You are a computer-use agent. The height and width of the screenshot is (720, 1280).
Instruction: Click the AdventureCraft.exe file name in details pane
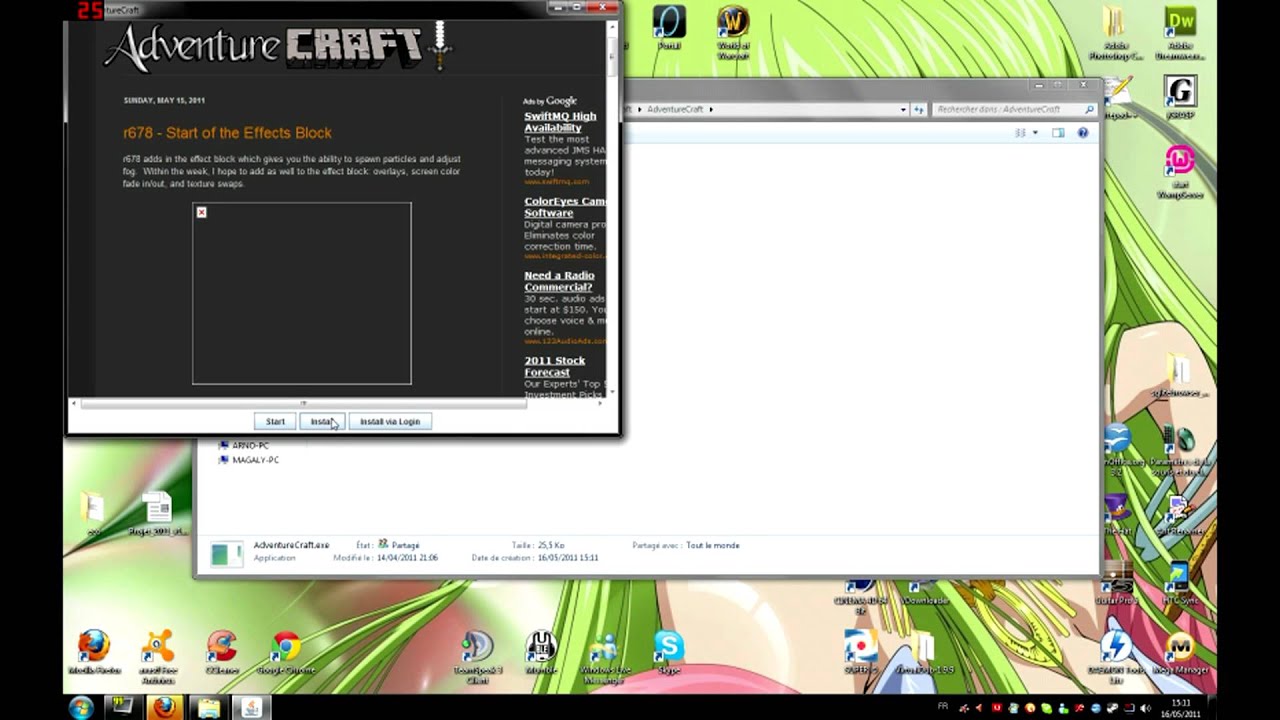tap(291, 545)
